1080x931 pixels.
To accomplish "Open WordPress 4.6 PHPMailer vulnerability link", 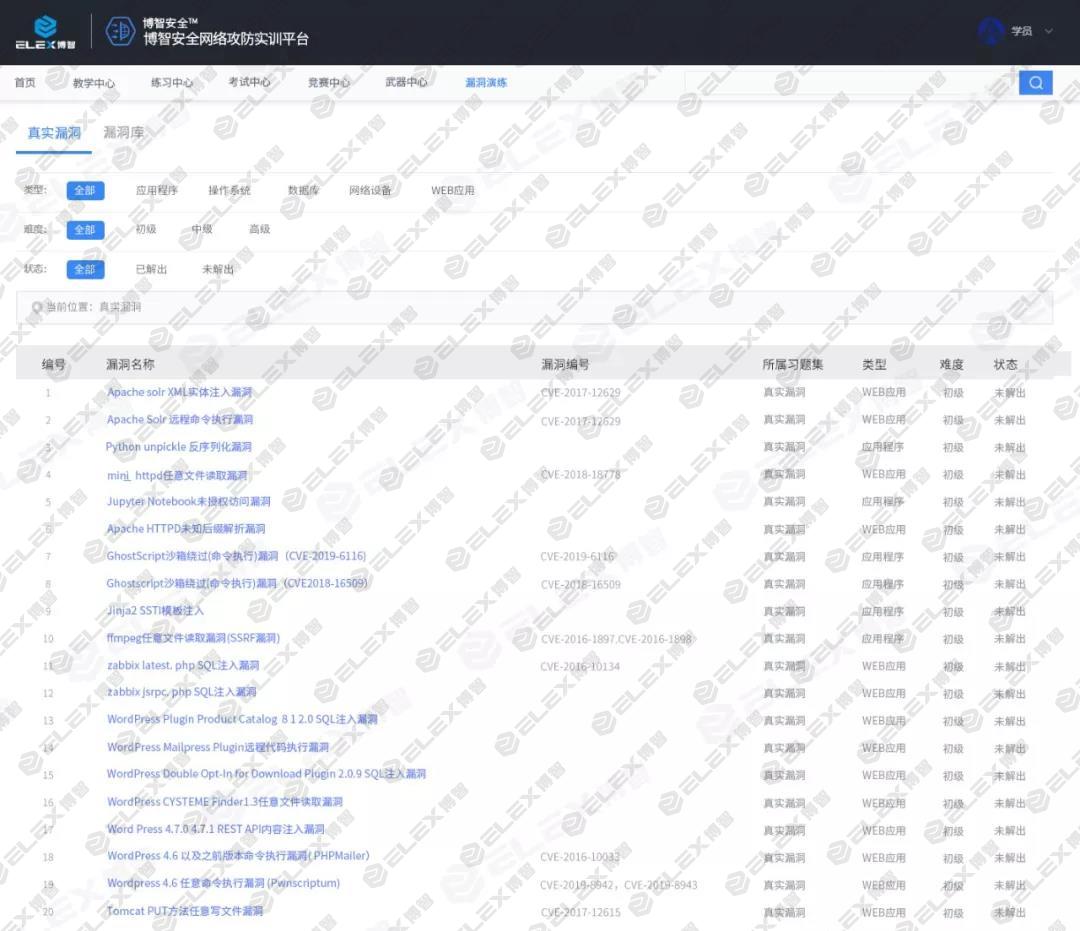I will pos(238,856).
